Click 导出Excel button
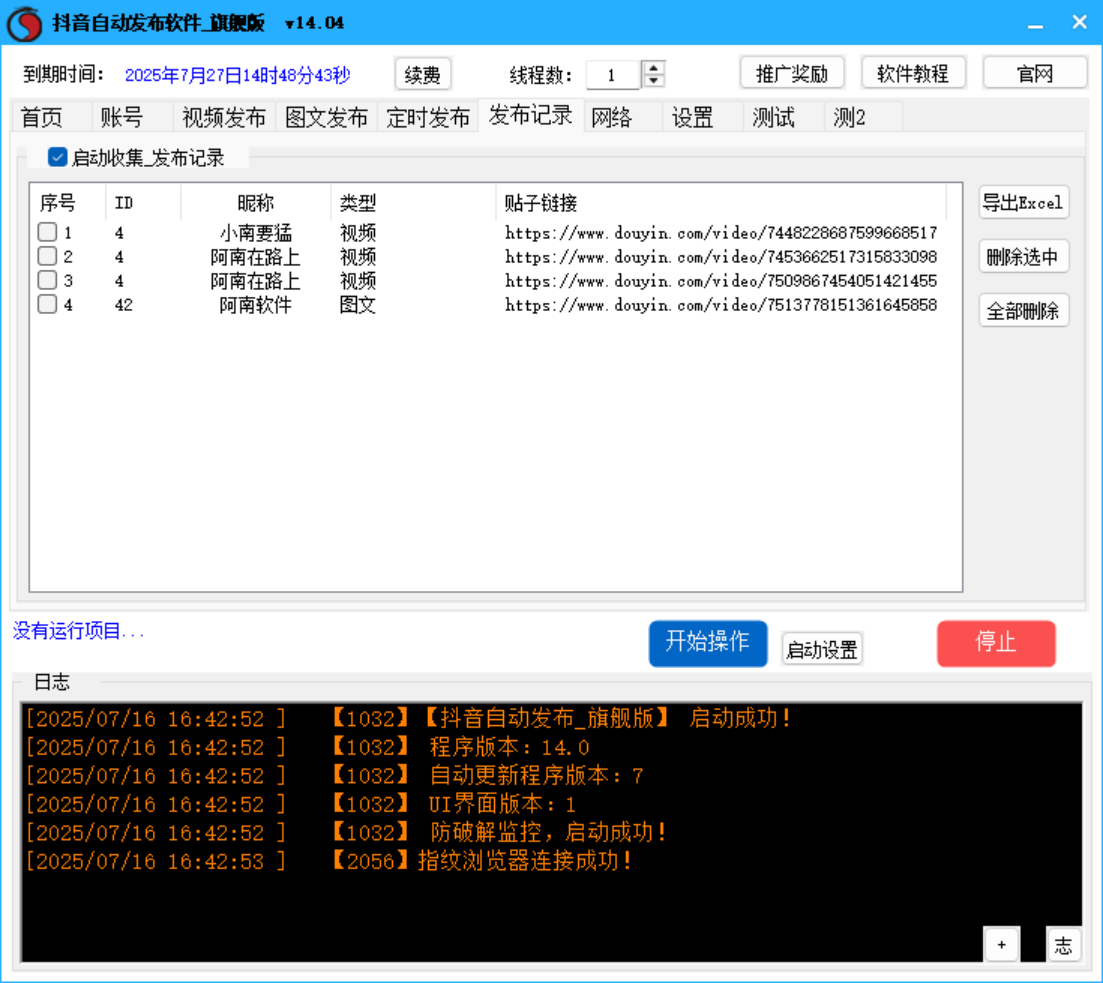Viewport: 1103px width, 983px height. click(1023, 203)
